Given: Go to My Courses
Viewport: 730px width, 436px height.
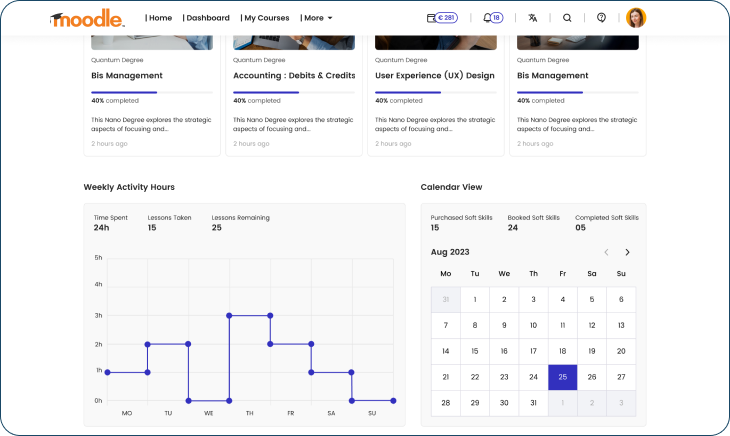Looking at the screenshot, I should pyautogui.click(x=266, y=18).
